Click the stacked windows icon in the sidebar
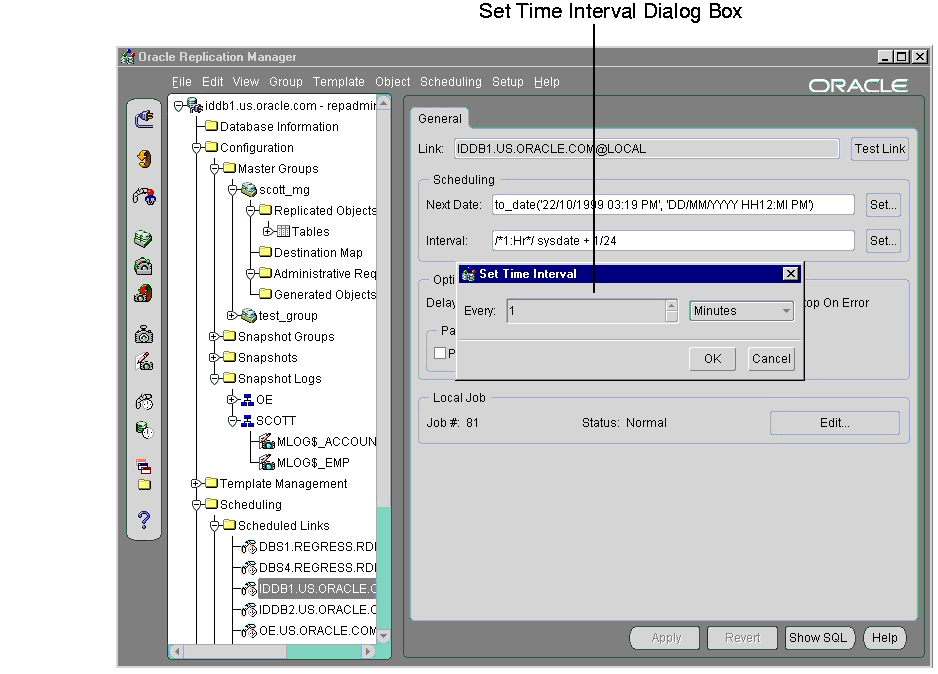This screenshot has width=938, height=674. [x=144, y=465]
